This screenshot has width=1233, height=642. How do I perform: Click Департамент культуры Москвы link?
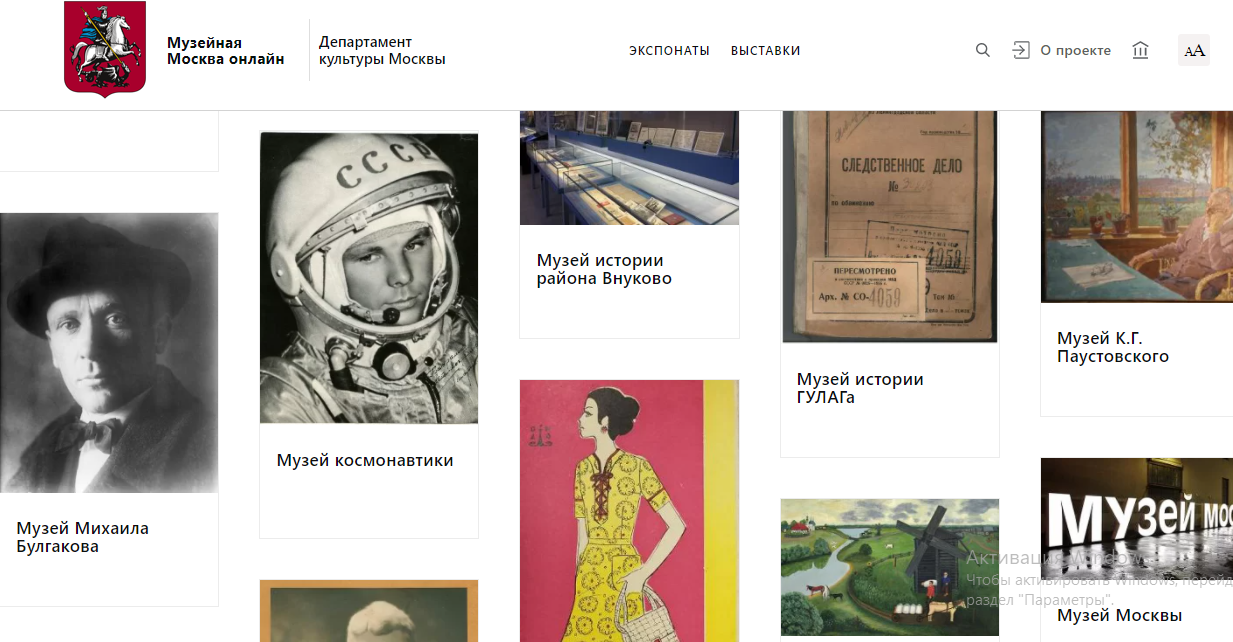point(382,50)
